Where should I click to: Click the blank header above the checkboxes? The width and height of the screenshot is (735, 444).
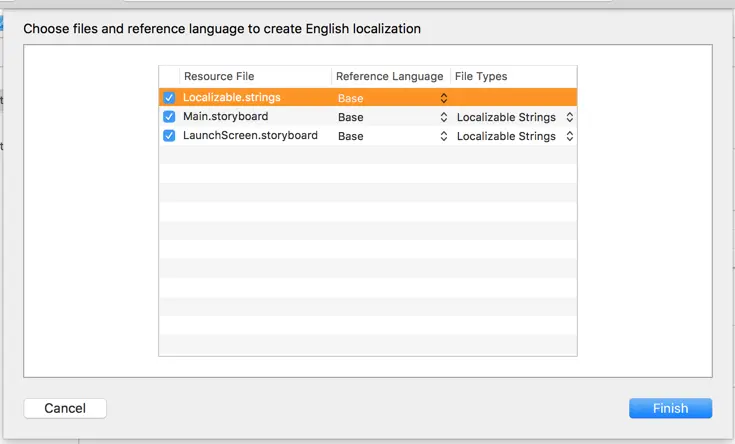[169, 76]
